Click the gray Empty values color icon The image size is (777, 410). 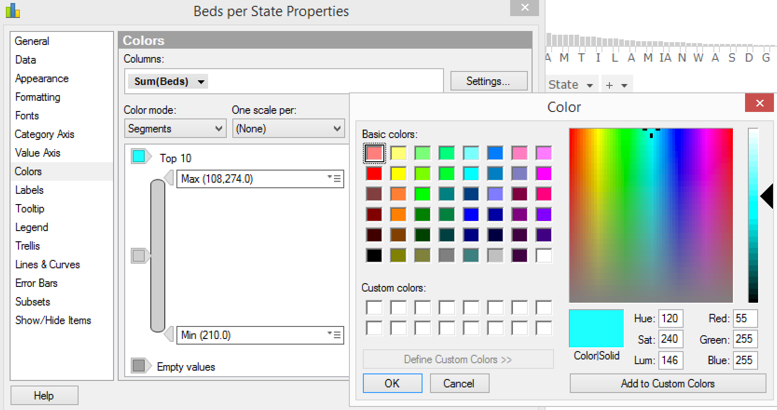140,366
